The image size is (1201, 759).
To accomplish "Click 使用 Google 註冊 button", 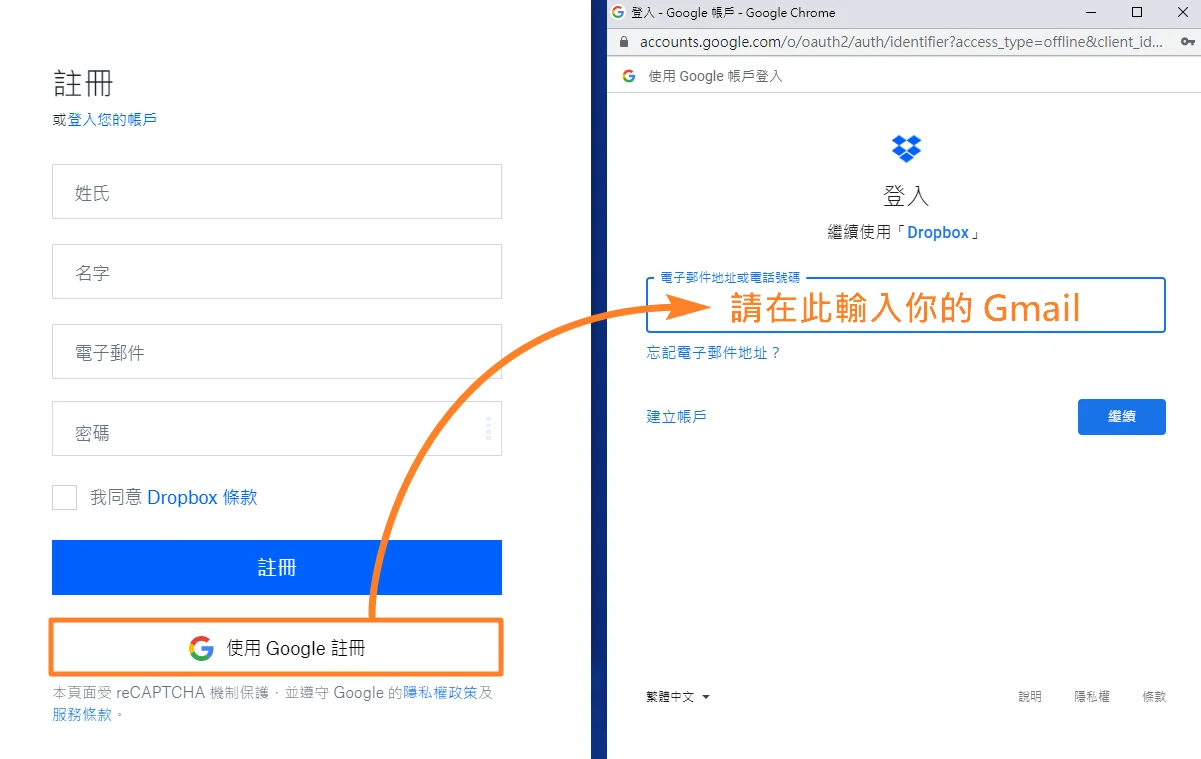I will [x=276, y=648].
